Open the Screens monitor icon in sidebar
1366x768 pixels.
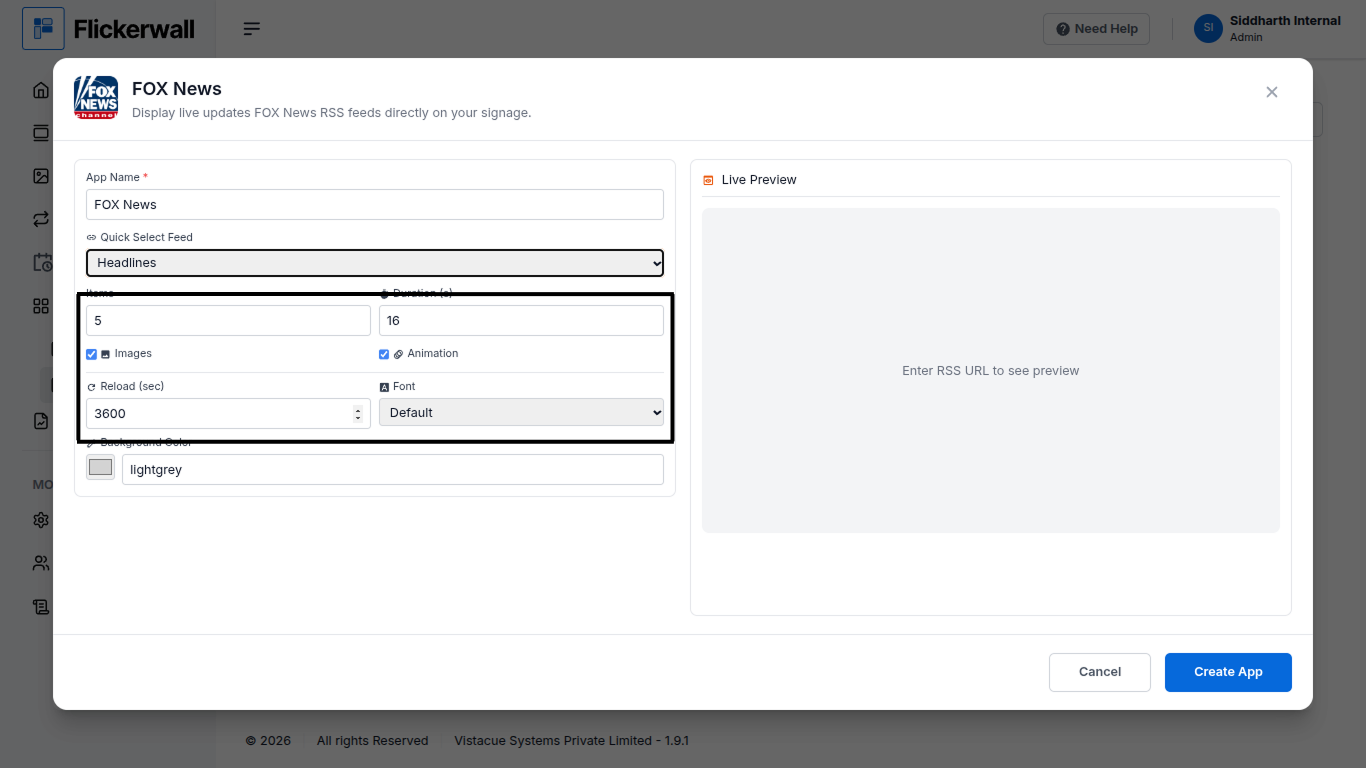tap(41, 133)
